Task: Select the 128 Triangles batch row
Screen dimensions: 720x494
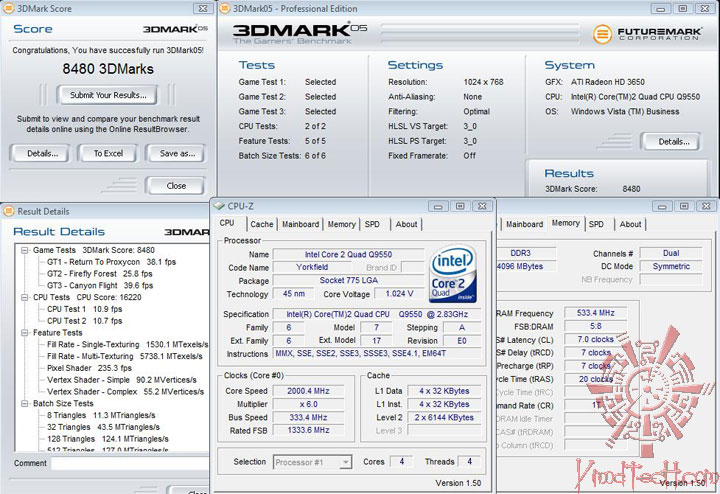Action: [107, 439]
